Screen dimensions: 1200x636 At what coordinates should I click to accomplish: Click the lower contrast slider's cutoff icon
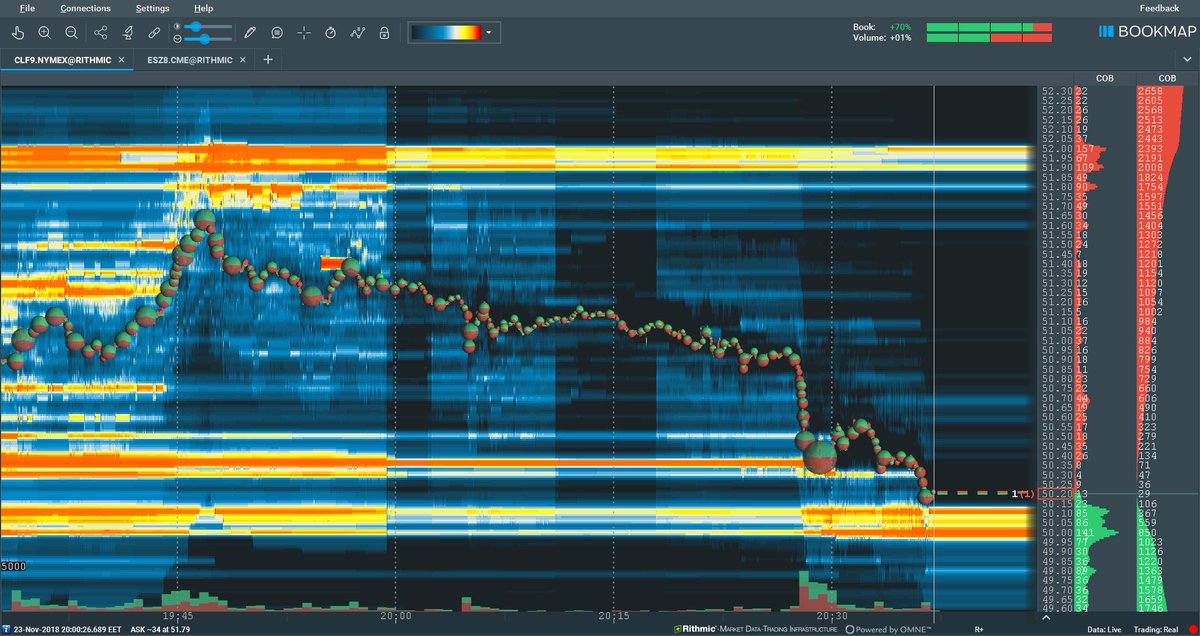click(x=177, y=39)
